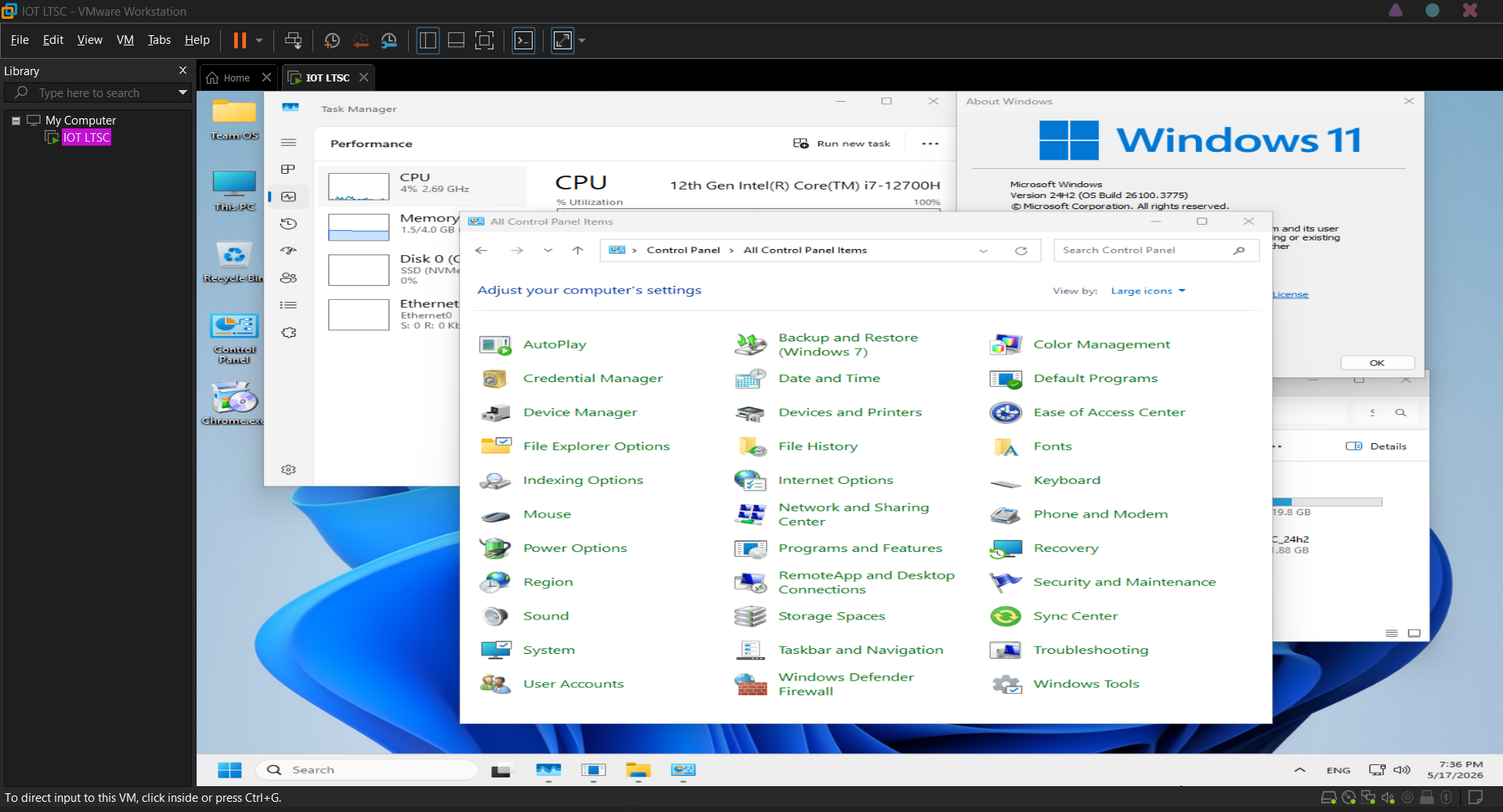
Task: Open the stretch view dropdown arrow
Action: point(582,40)
